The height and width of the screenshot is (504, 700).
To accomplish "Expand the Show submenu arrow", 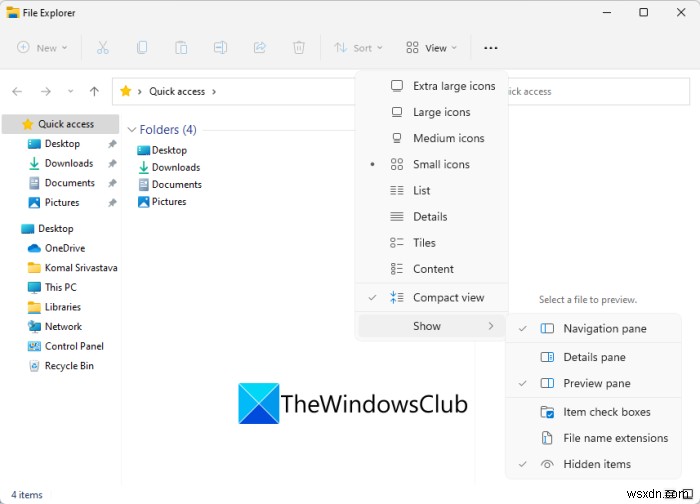I will pyautogui.click(x=491, y=326).
